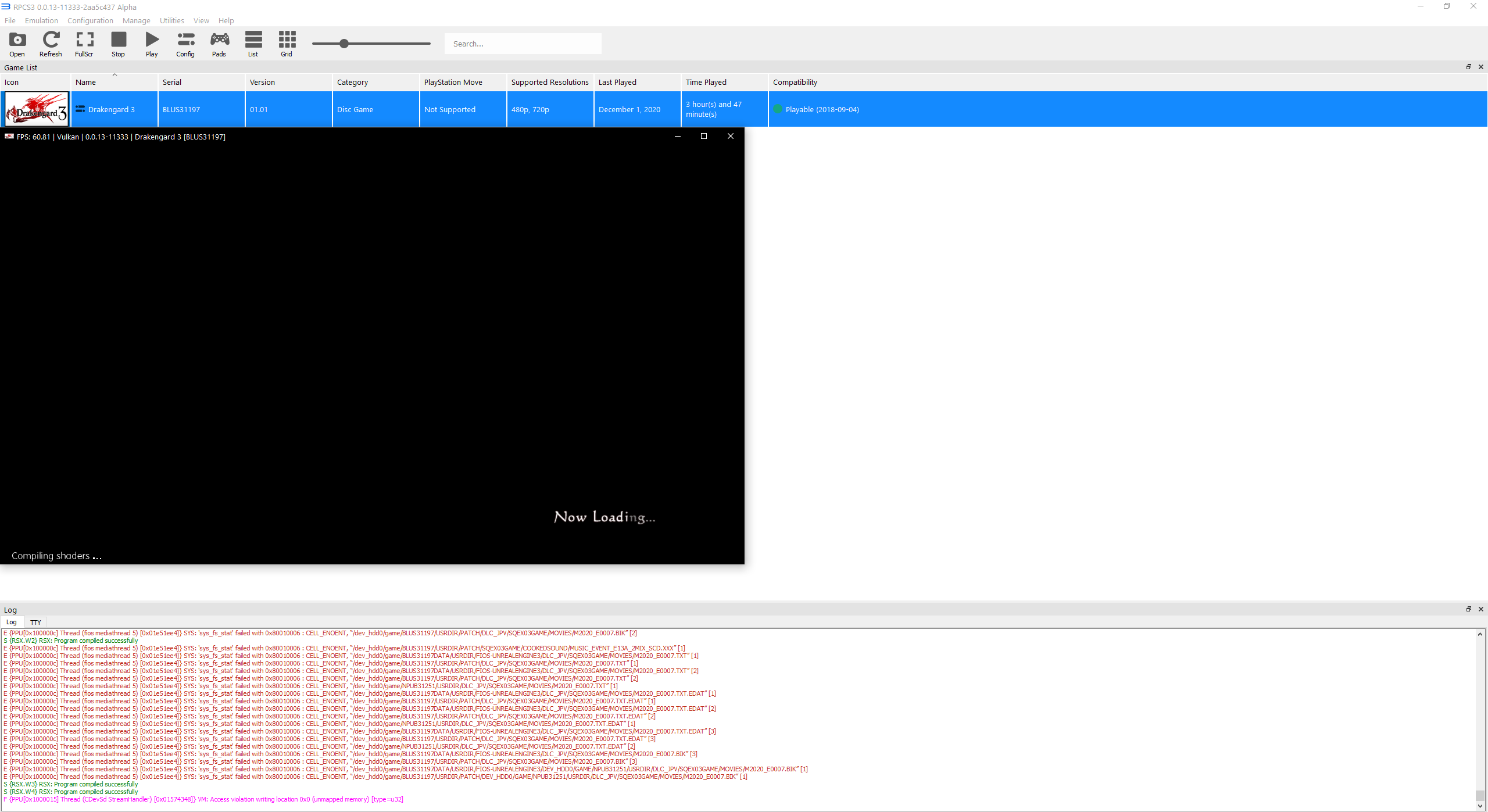Select the Log tab
The width and height of the screenshot is (1488, 812).
(x=12, y=623)
